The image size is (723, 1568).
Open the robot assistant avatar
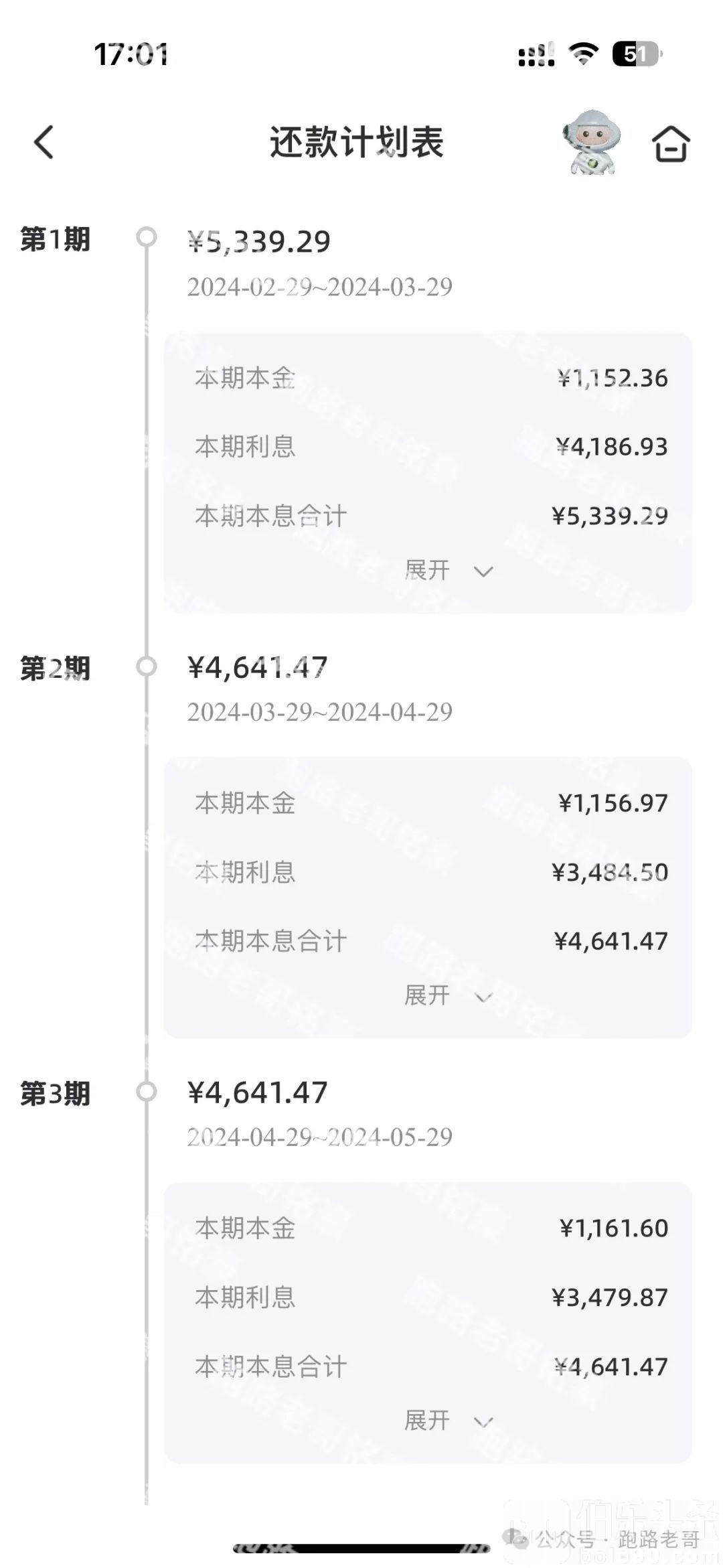(591, 142)
